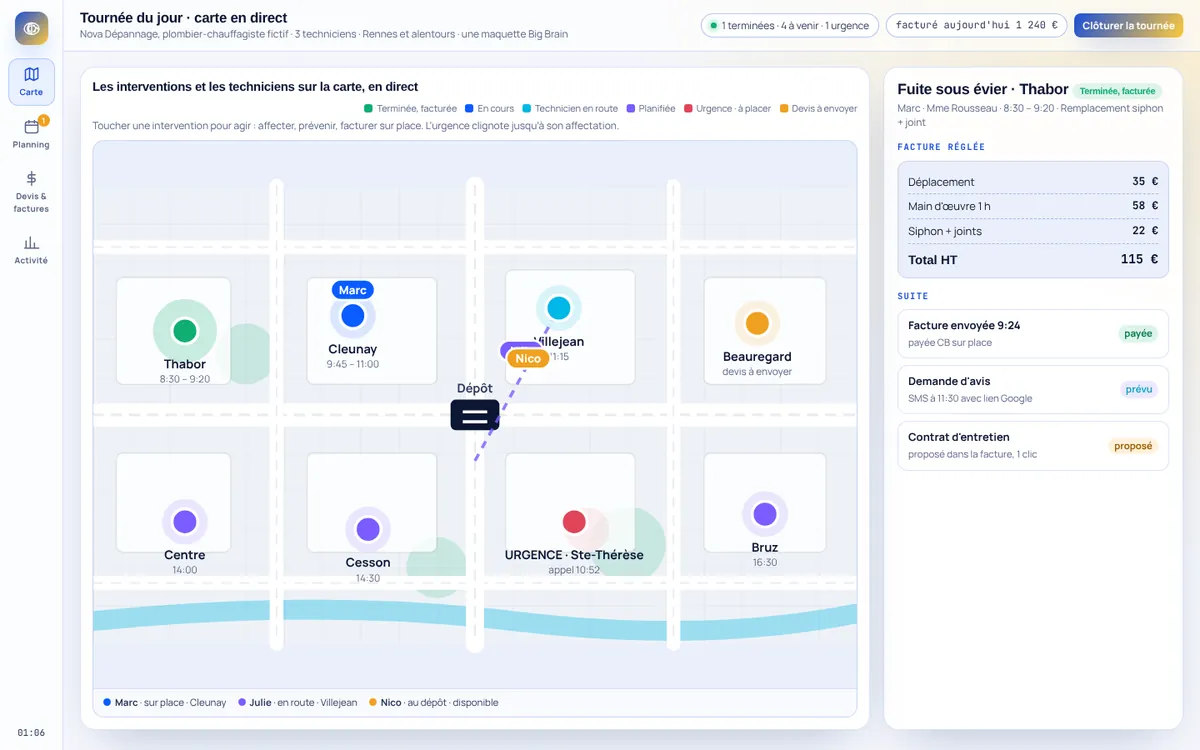Click the 'facturé aujourd'hui 1 240 €' pill
The width and height of the screenshot is (1200, 750).
click(976, 26)
